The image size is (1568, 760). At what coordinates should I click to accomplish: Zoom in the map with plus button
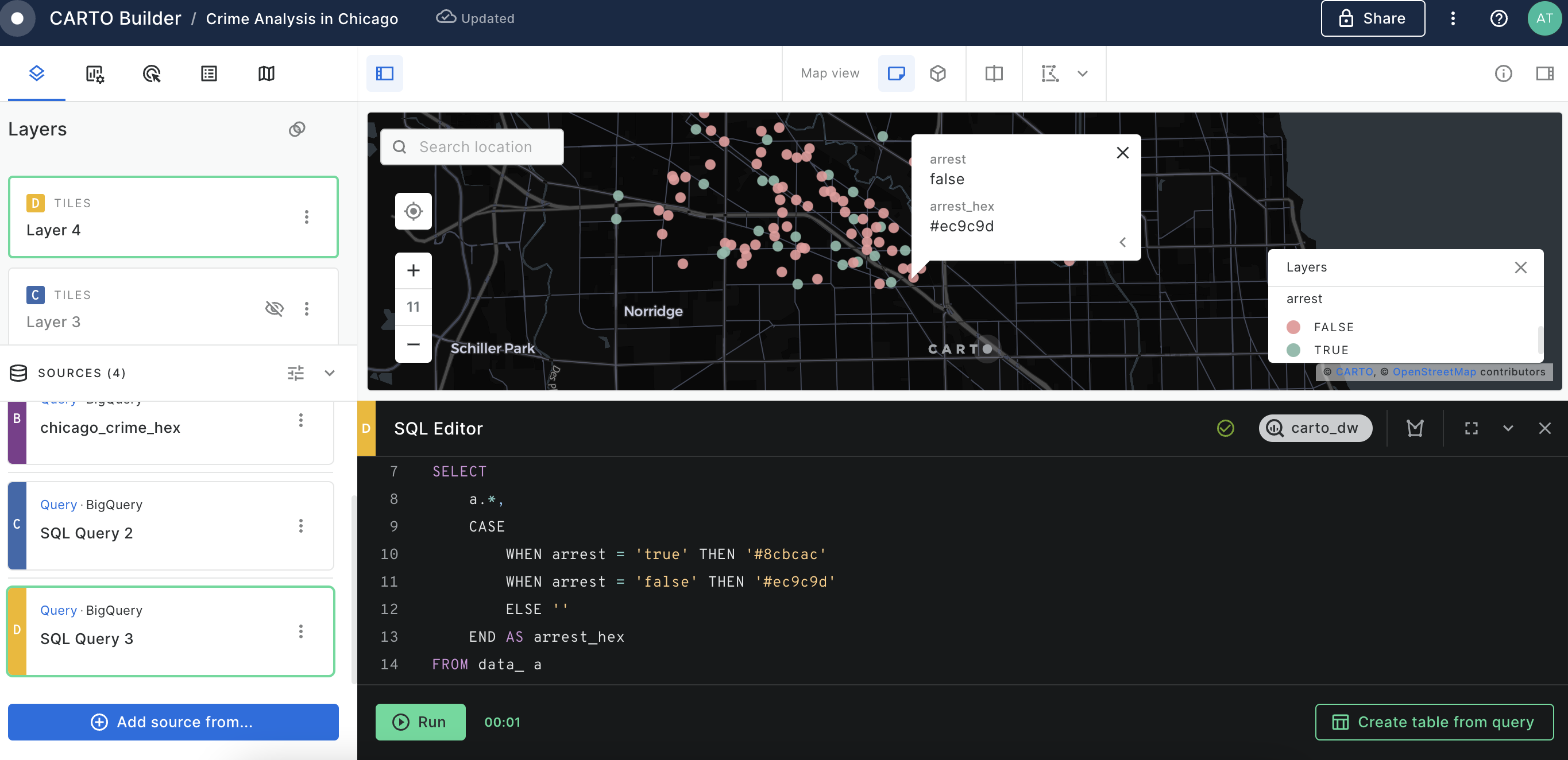(x=414, y=270)
